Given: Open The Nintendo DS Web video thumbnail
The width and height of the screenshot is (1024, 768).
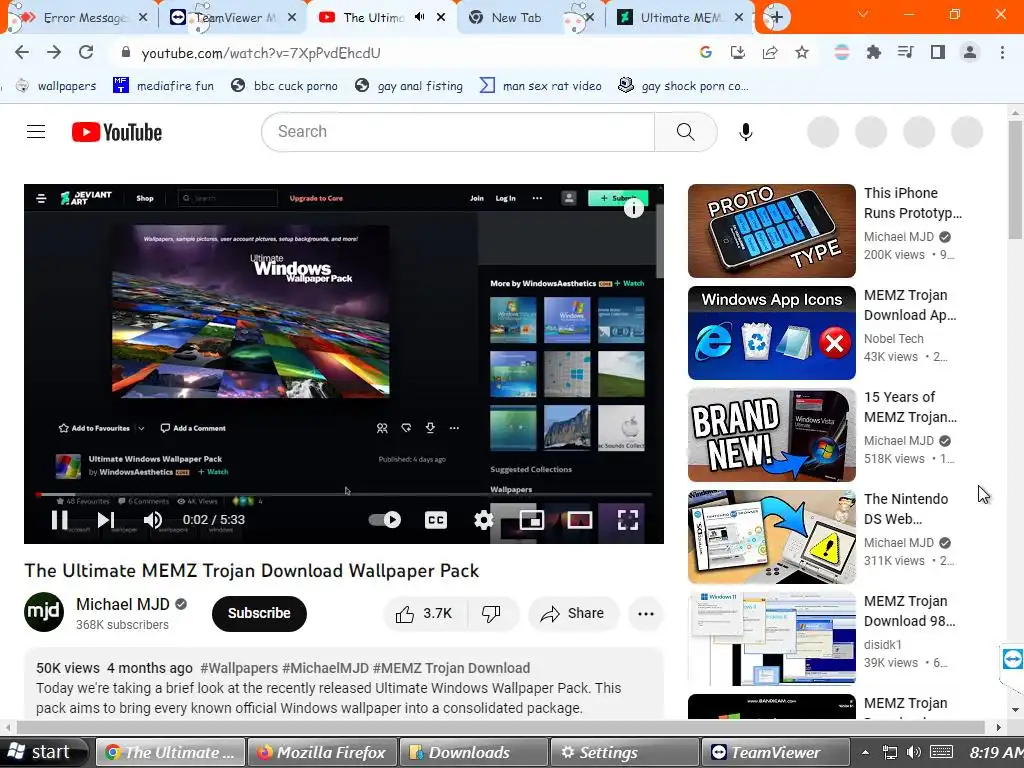Looking at the screenshot, I should [771, 537].
